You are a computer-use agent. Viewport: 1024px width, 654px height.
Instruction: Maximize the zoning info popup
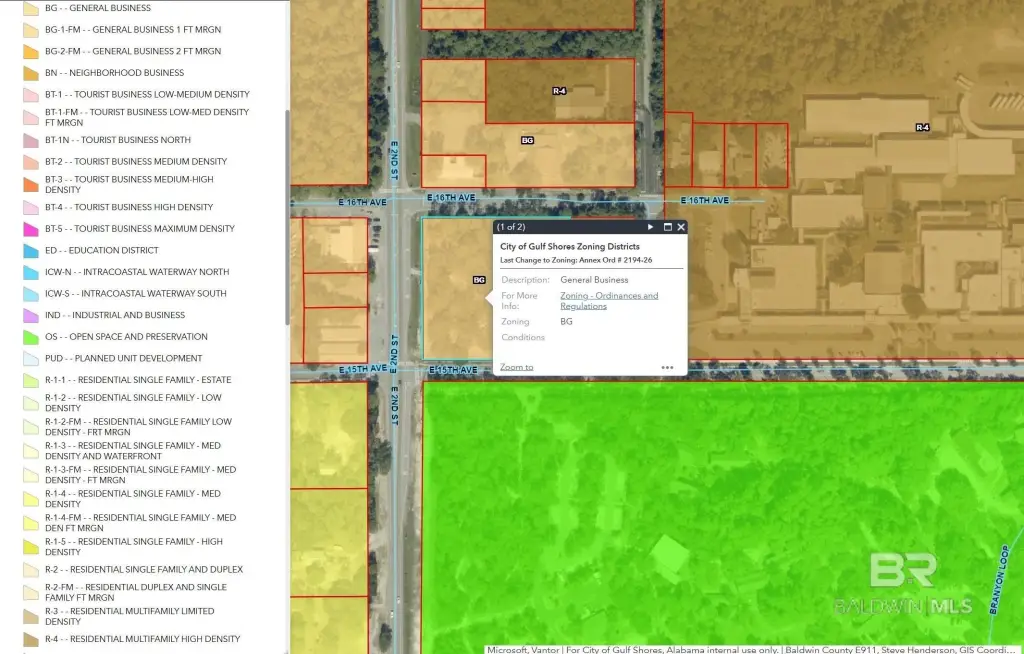(x=667, y=227)
